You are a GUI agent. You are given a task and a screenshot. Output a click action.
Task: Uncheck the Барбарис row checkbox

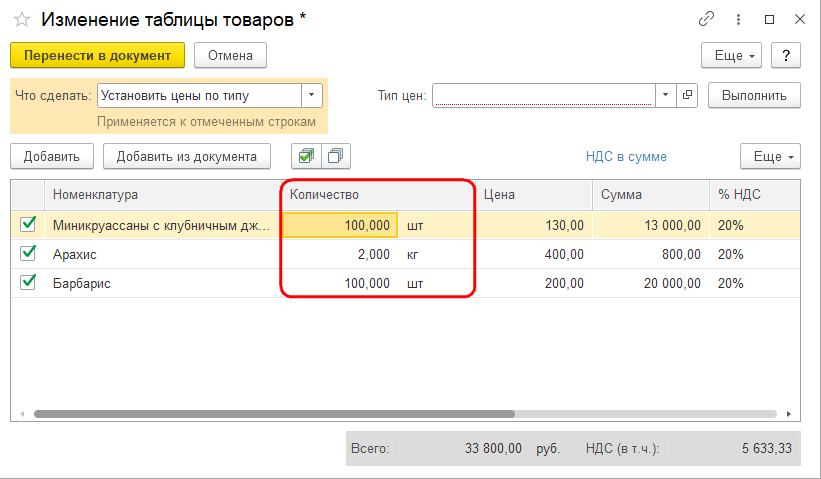[x=28, y=282]
